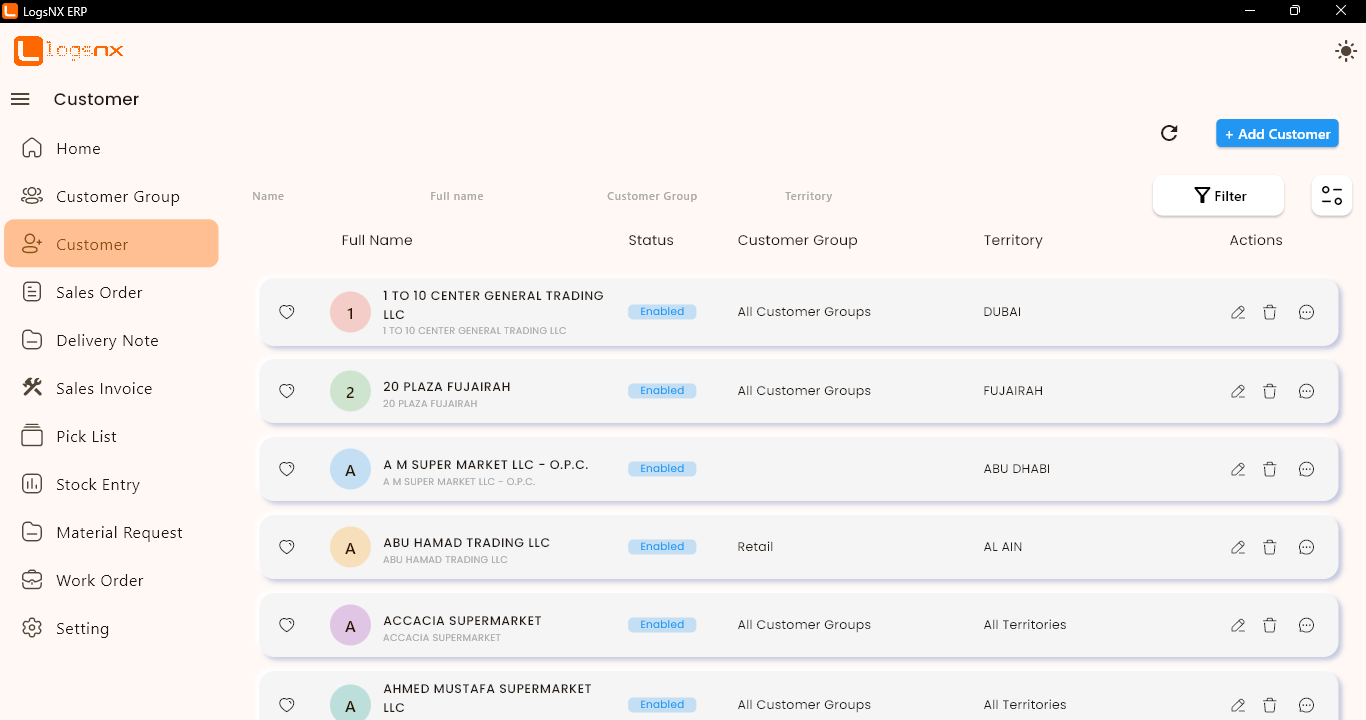Delete 1 TO 10 CENTER GENERAL TRADING
This screenshot has width=1366, height=720.
click(1270, 312)
